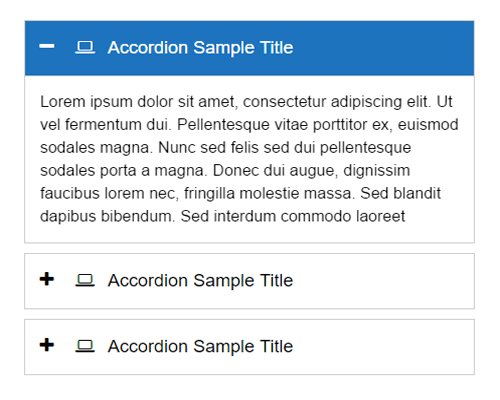Click the plus icon of the second accordion
500x400 pixels.
point(47,279)
